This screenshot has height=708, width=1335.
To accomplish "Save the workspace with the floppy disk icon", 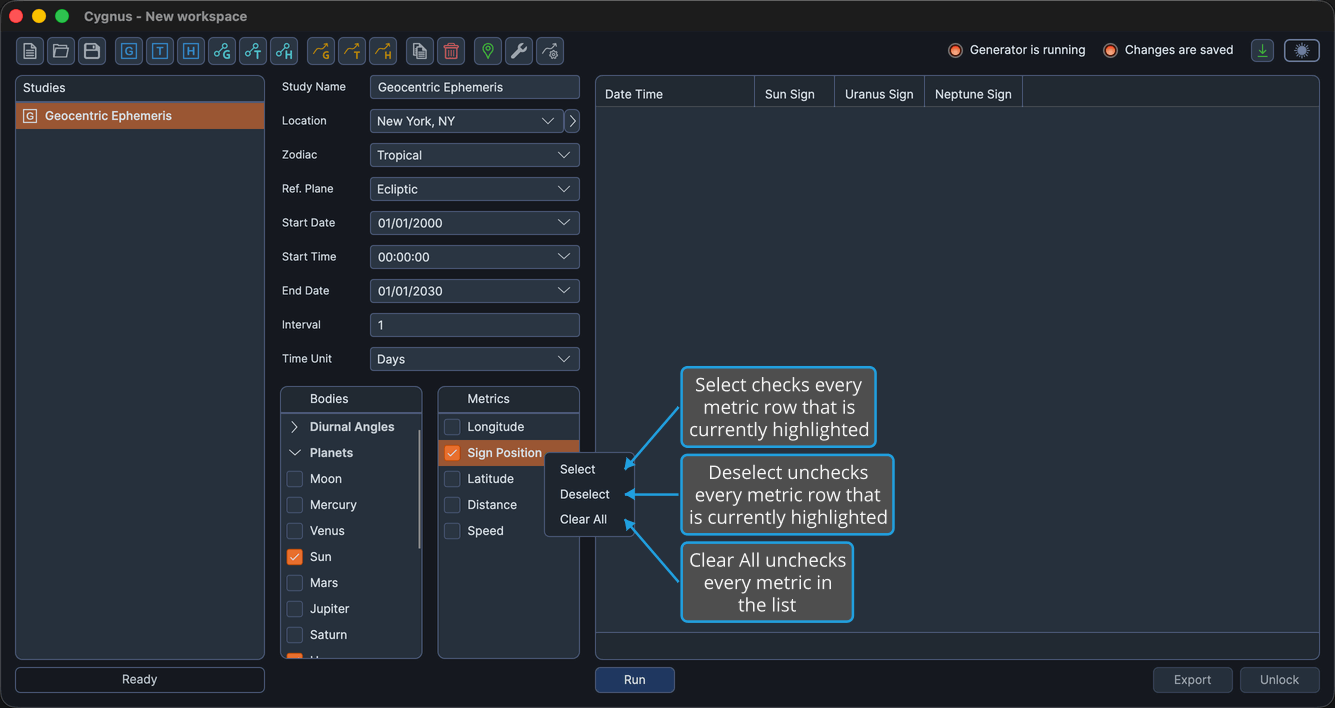I will pyautogui.click(x=92, y=51).
